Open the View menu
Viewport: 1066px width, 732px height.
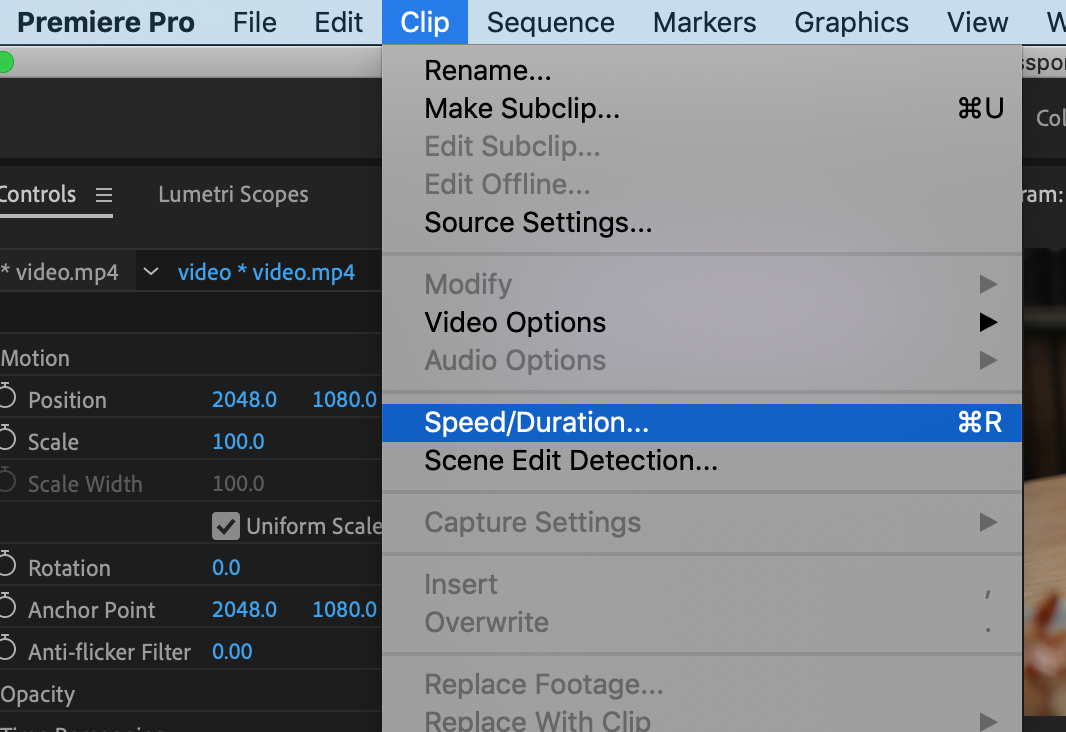click(x=978, y=22)
